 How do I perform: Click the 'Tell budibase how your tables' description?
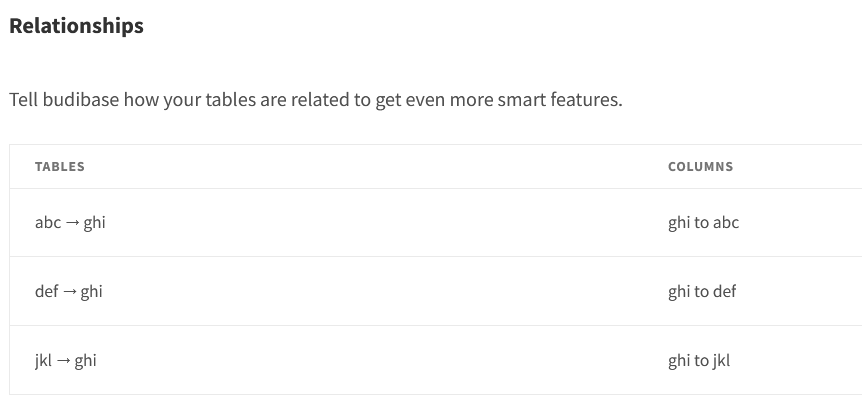pyautogui.click(x=316, y=100)
